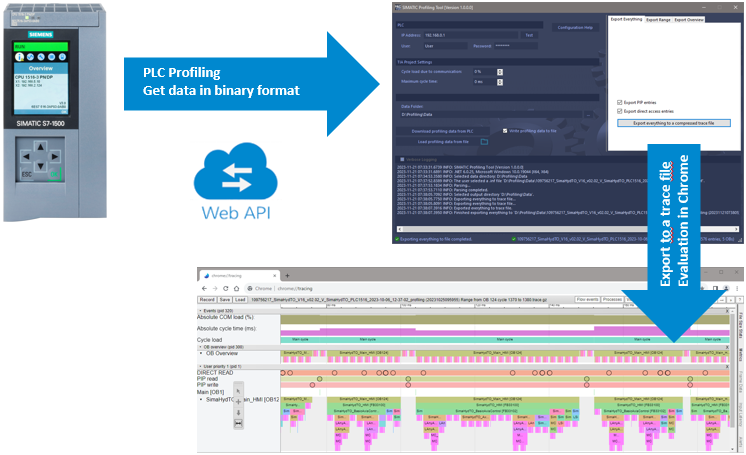
Task: Switch to the Export Overview tab
Action: pos(689,20)
